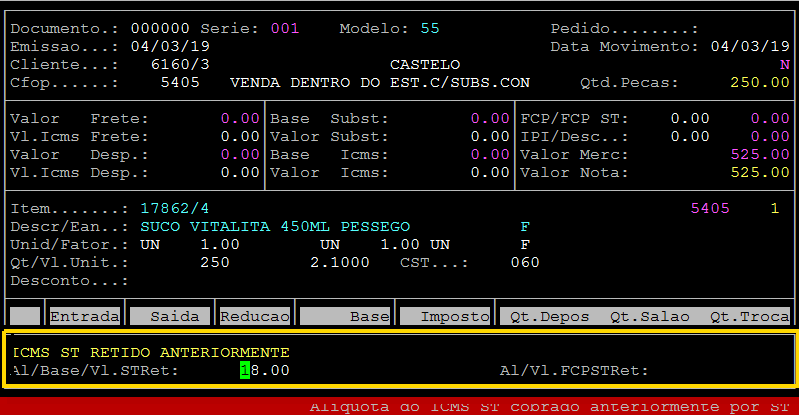Select the Data Movimento date value

click(749, 46)
